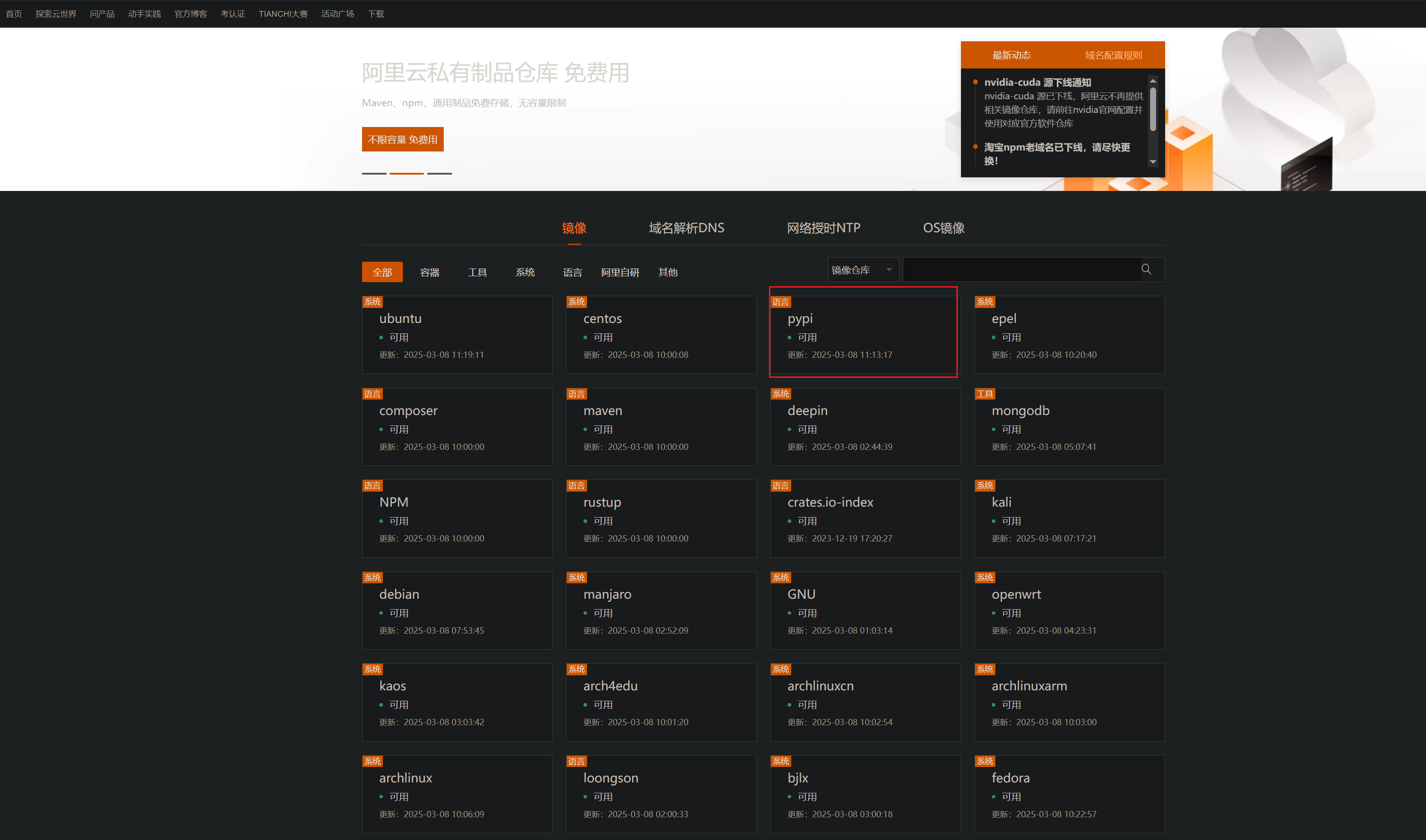Open 域名配置规则 panel tab
1426x840 pixels.
[x=1113, y=55]
